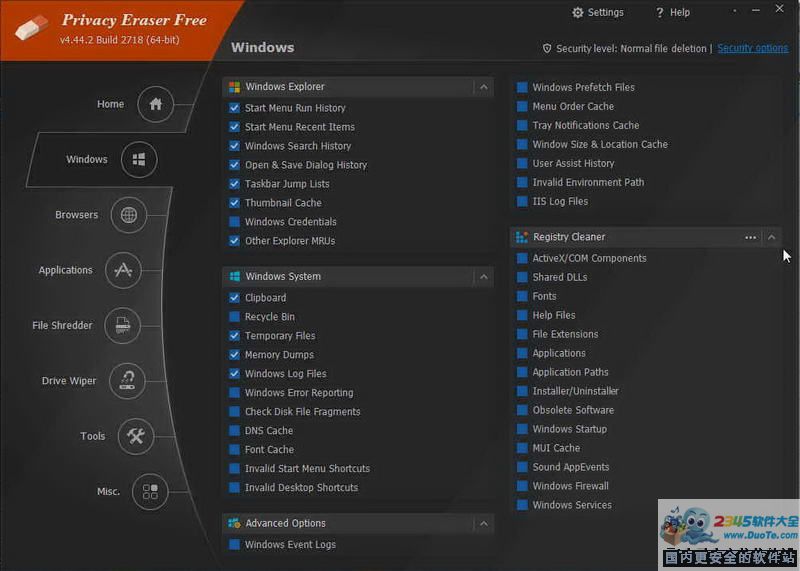
Task: Click the Check Disk File Fragments label
Action: tap(303, 412)
